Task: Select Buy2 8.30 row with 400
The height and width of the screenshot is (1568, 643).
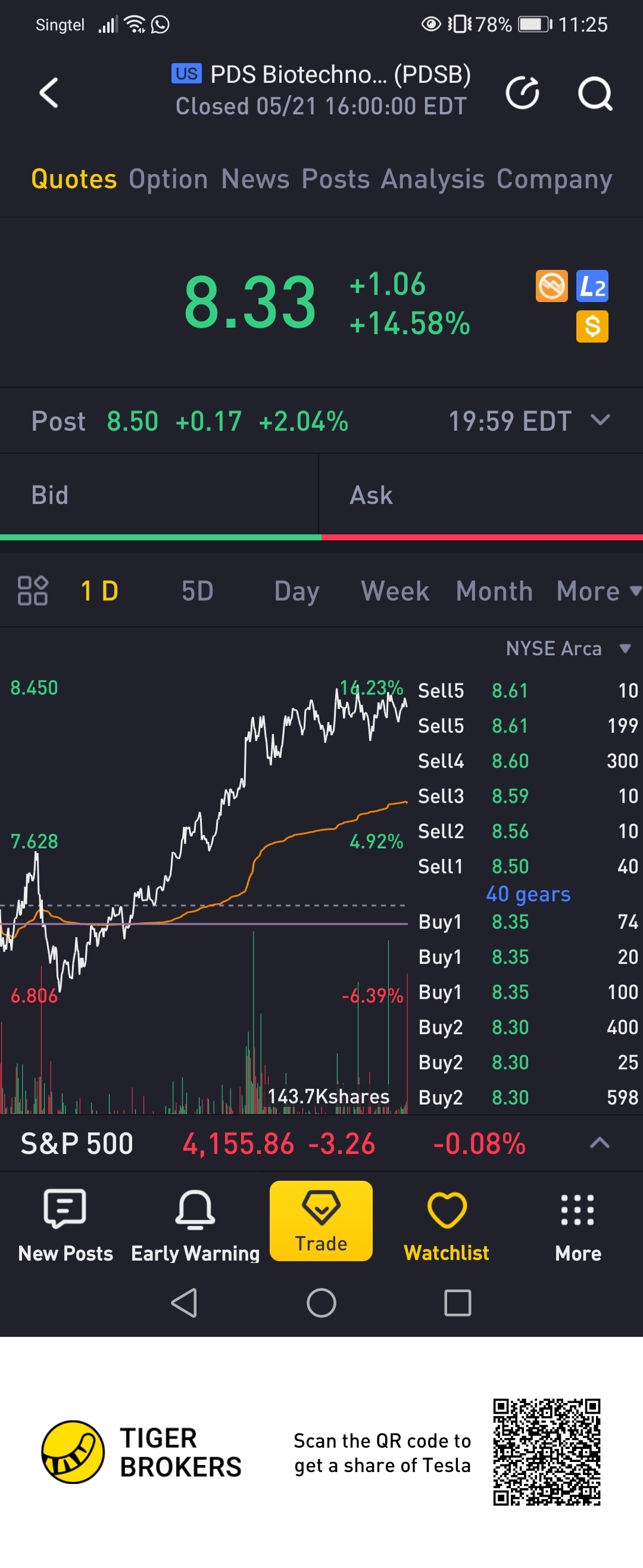Action: coord(528,1027)
